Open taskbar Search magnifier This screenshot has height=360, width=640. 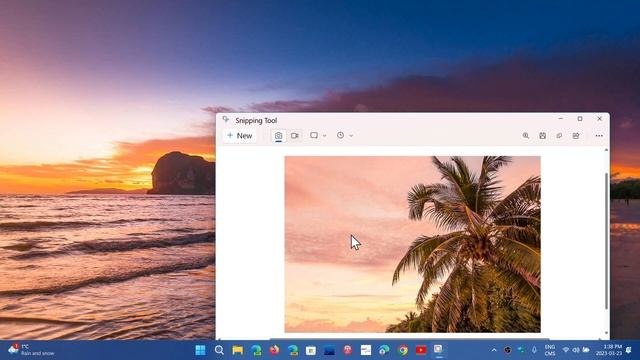219,350
